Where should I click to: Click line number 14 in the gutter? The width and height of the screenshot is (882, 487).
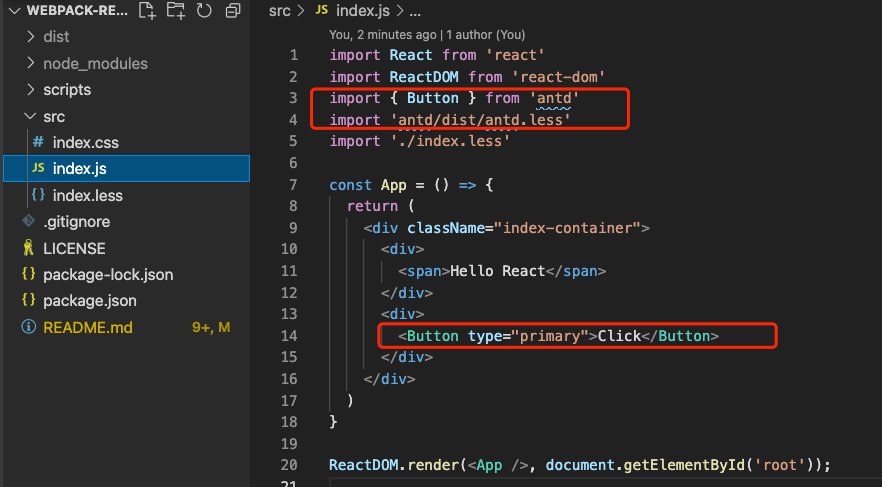point(289,336)
